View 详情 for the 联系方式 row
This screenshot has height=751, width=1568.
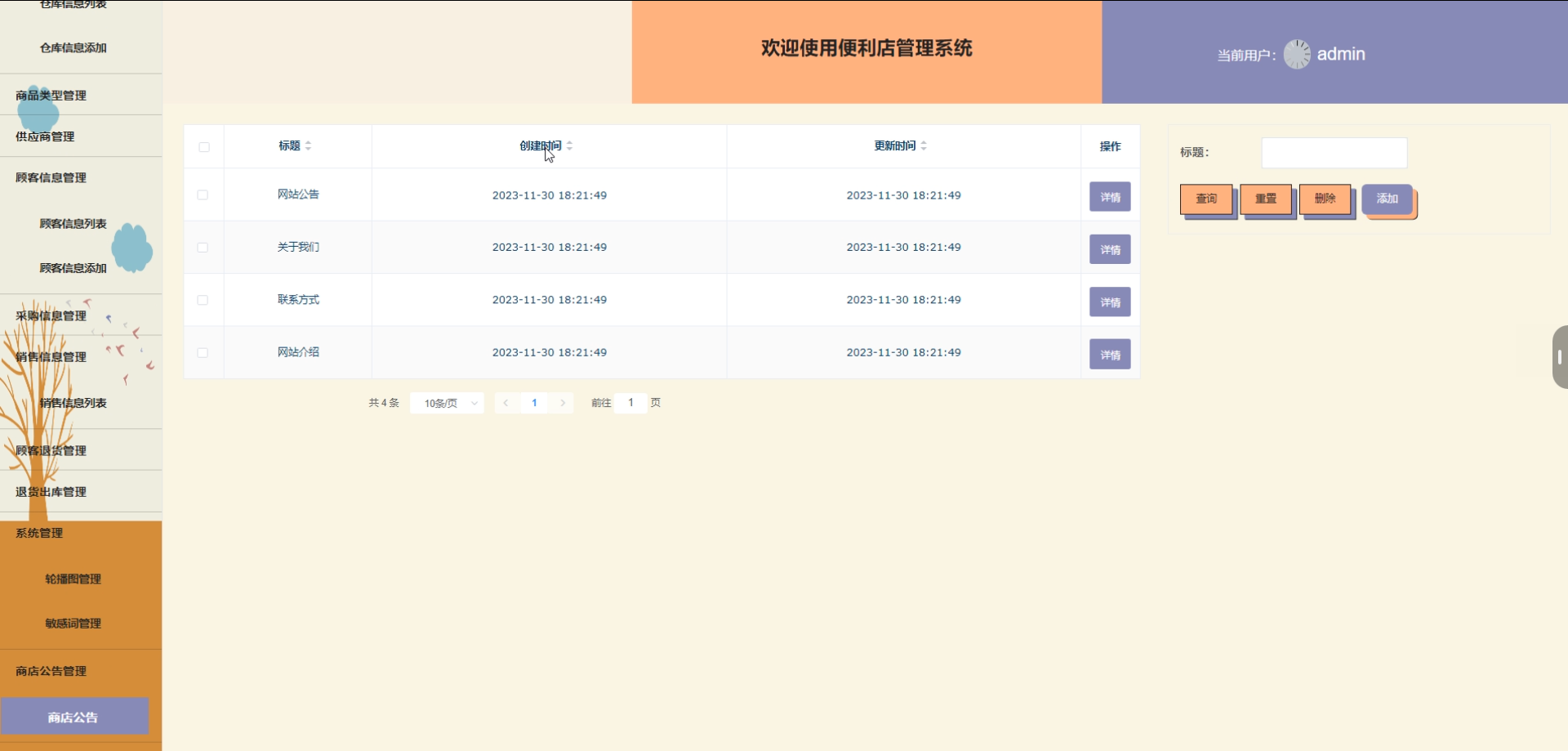pos(1110,302)
